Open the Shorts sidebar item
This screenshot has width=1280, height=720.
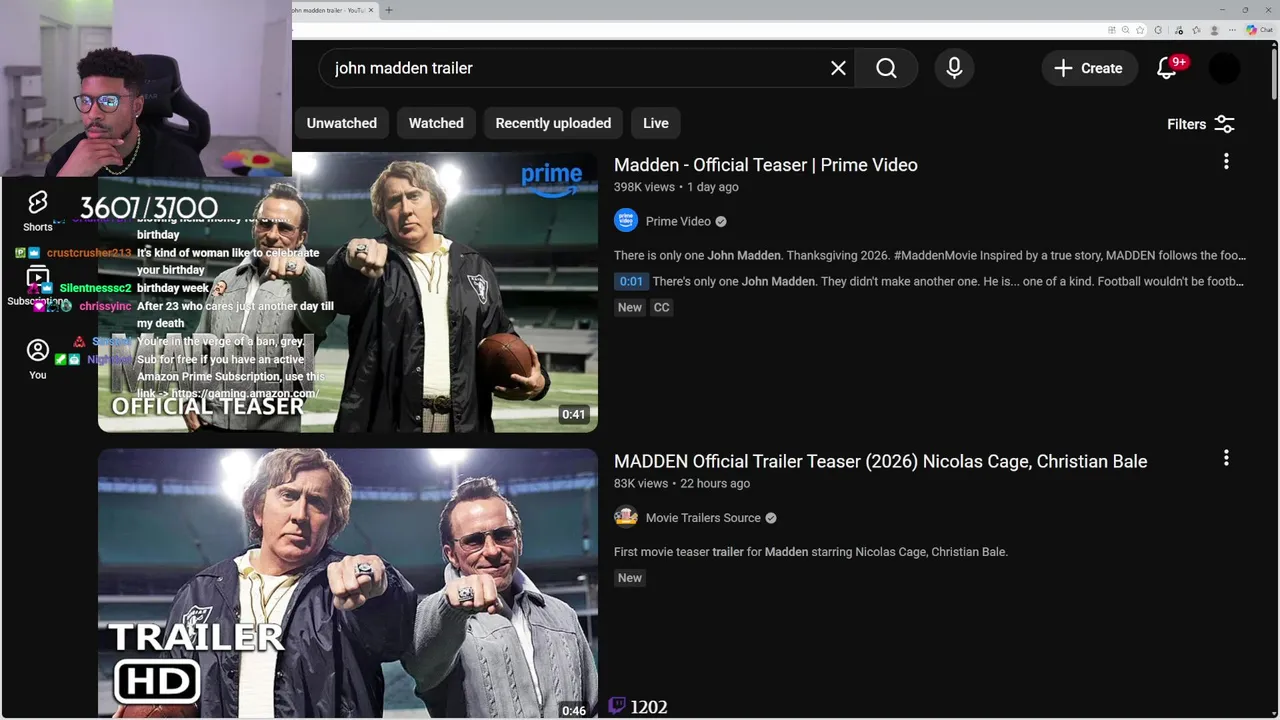pyautogui.click(x=38, y=211)
